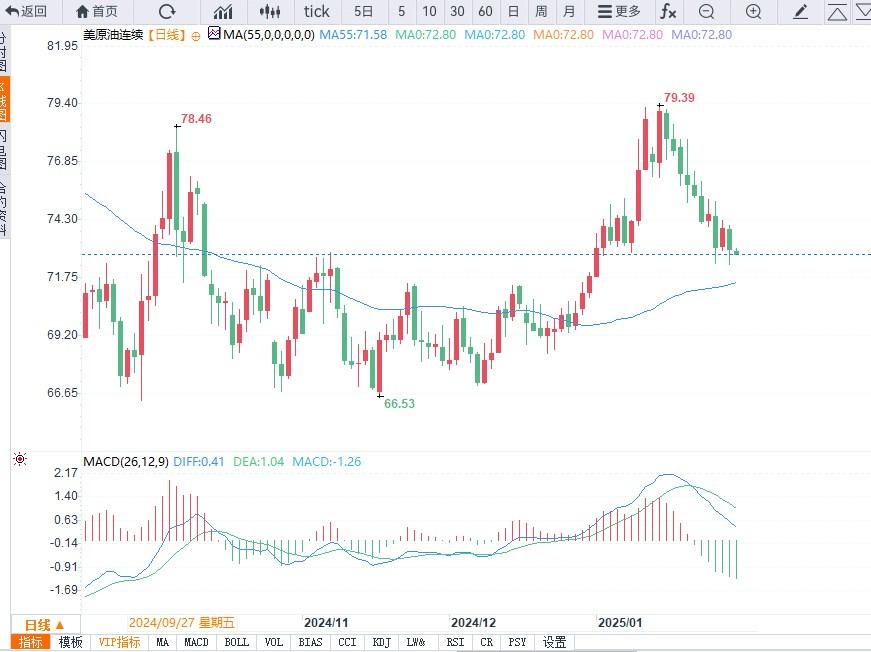Choose the RSI indicator button
Viewport: 871px width, 652px height.
pos(455,643)
